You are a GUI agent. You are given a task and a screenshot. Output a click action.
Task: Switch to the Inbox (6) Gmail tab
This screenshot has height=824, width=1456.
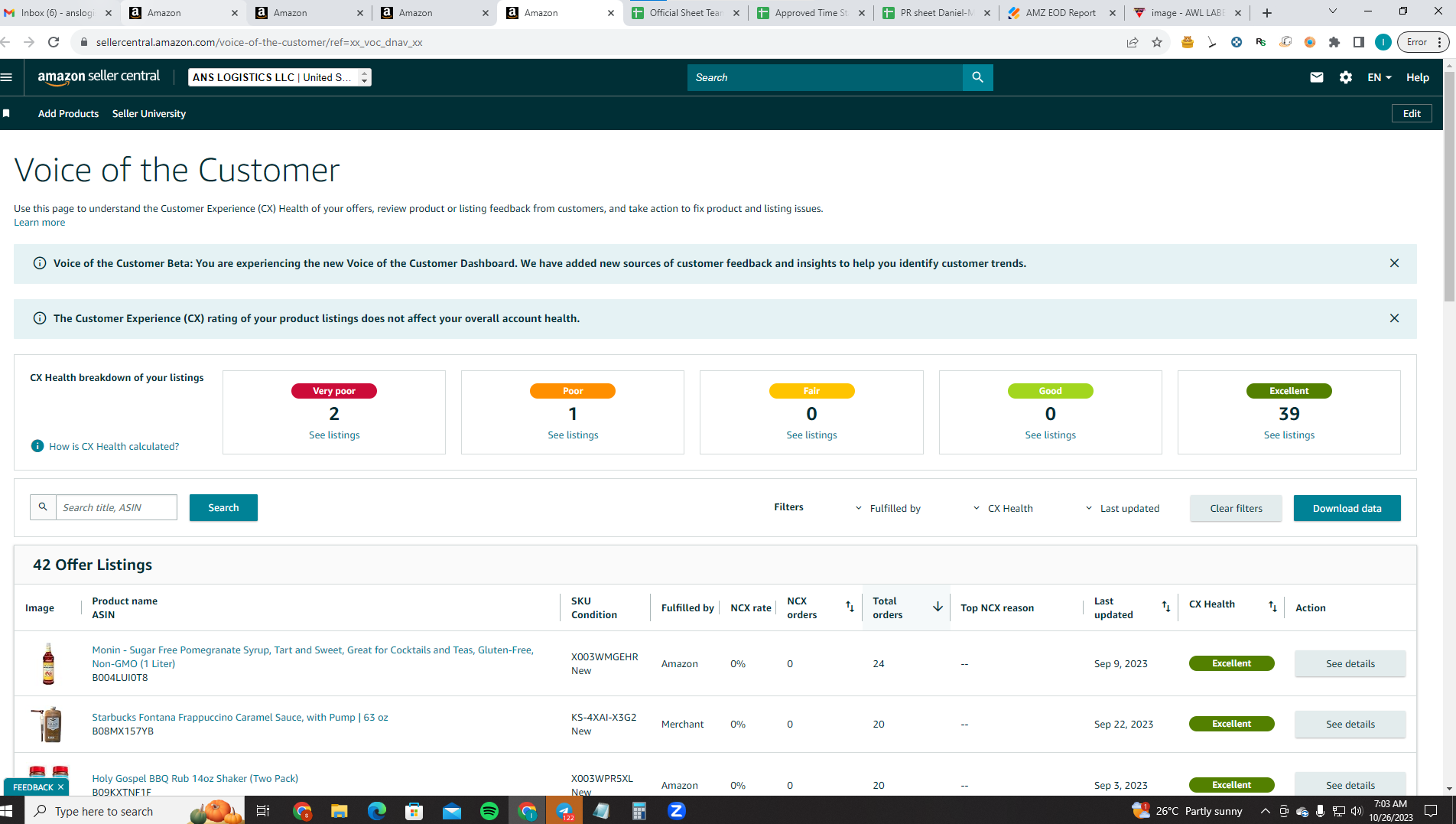point(59,13)
